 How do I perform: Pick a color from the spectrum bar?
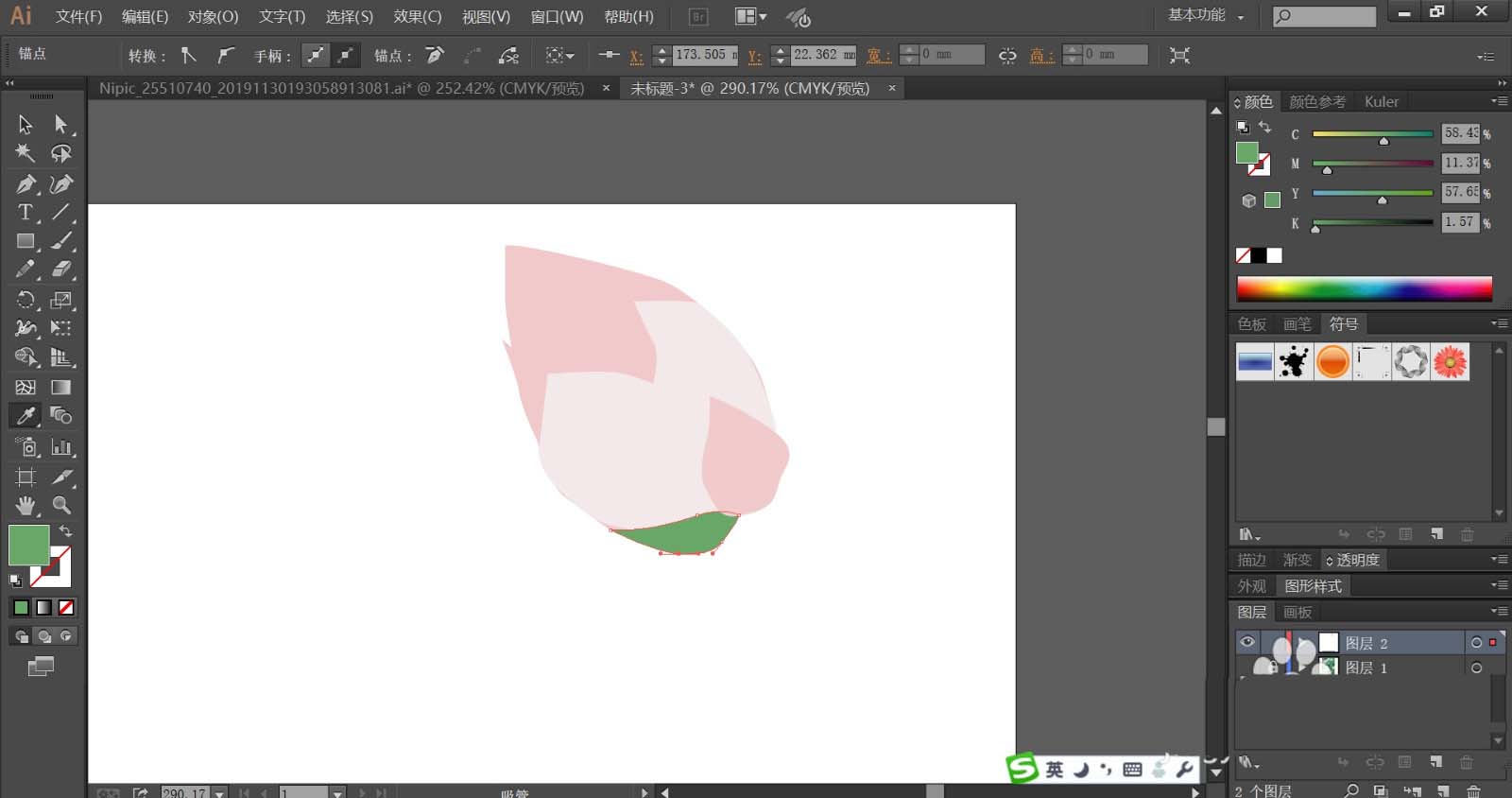[1364, 288]
